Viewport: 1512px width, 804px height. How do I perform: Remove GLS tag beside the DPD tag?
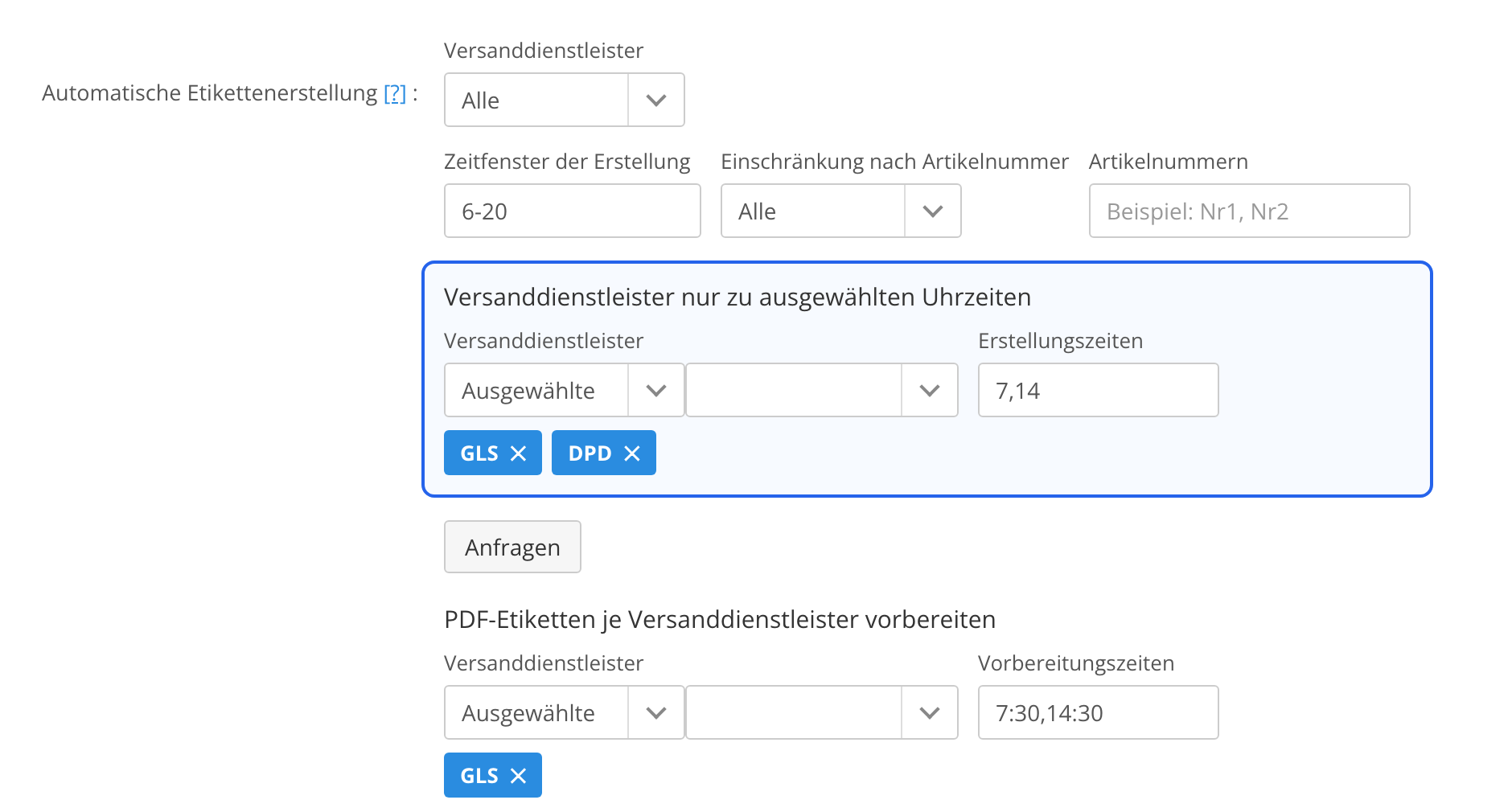tap(518, 453)
